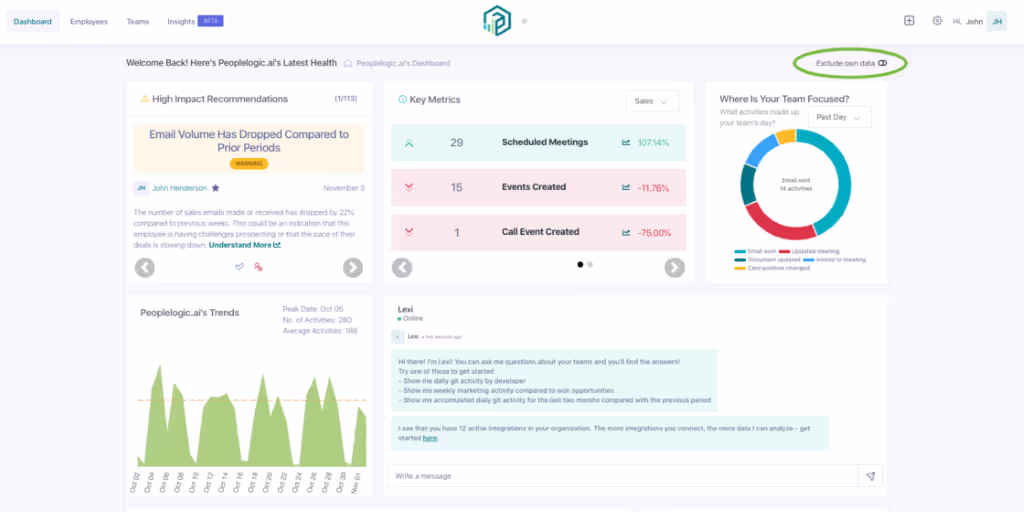This screenshot has height=512, width=1024.
Task: Go to the next recommendation with right arrow
Action: click(x=353, y=268)
